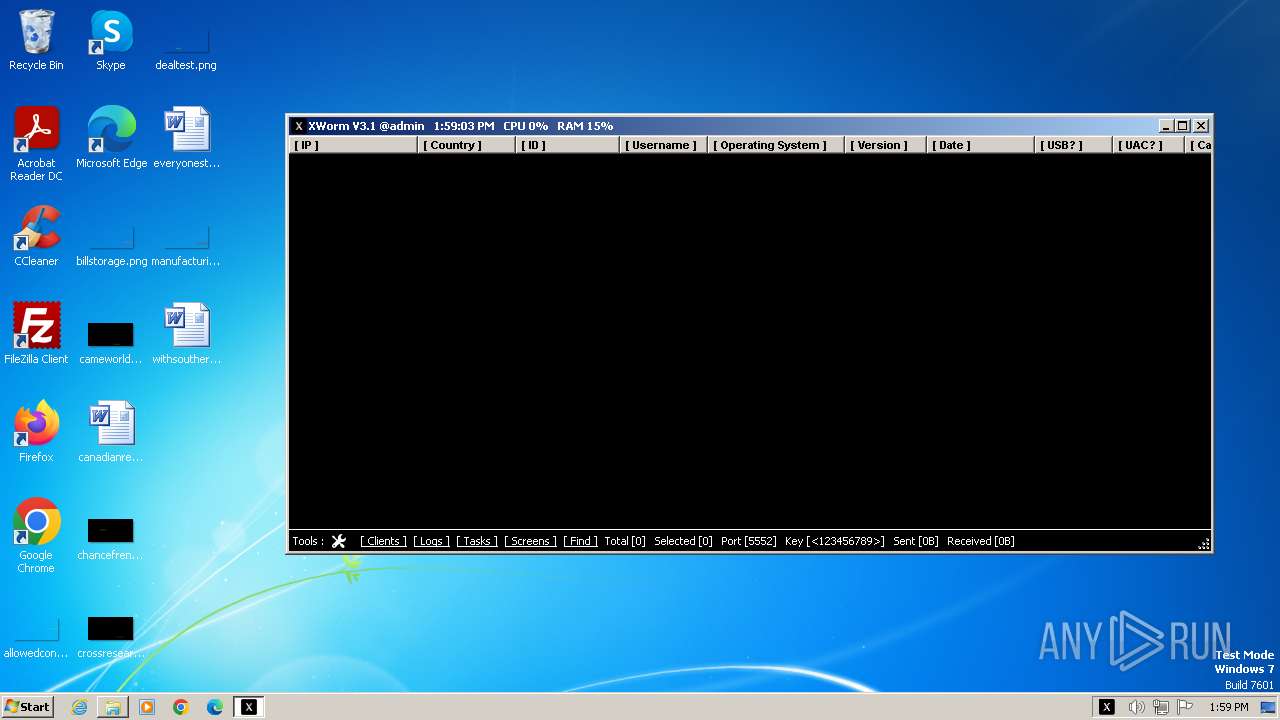Image resolution: width=1280 pixels, height=720 pixels.
Task: Open the volume tray icon
Action: tap(1136, 707)
